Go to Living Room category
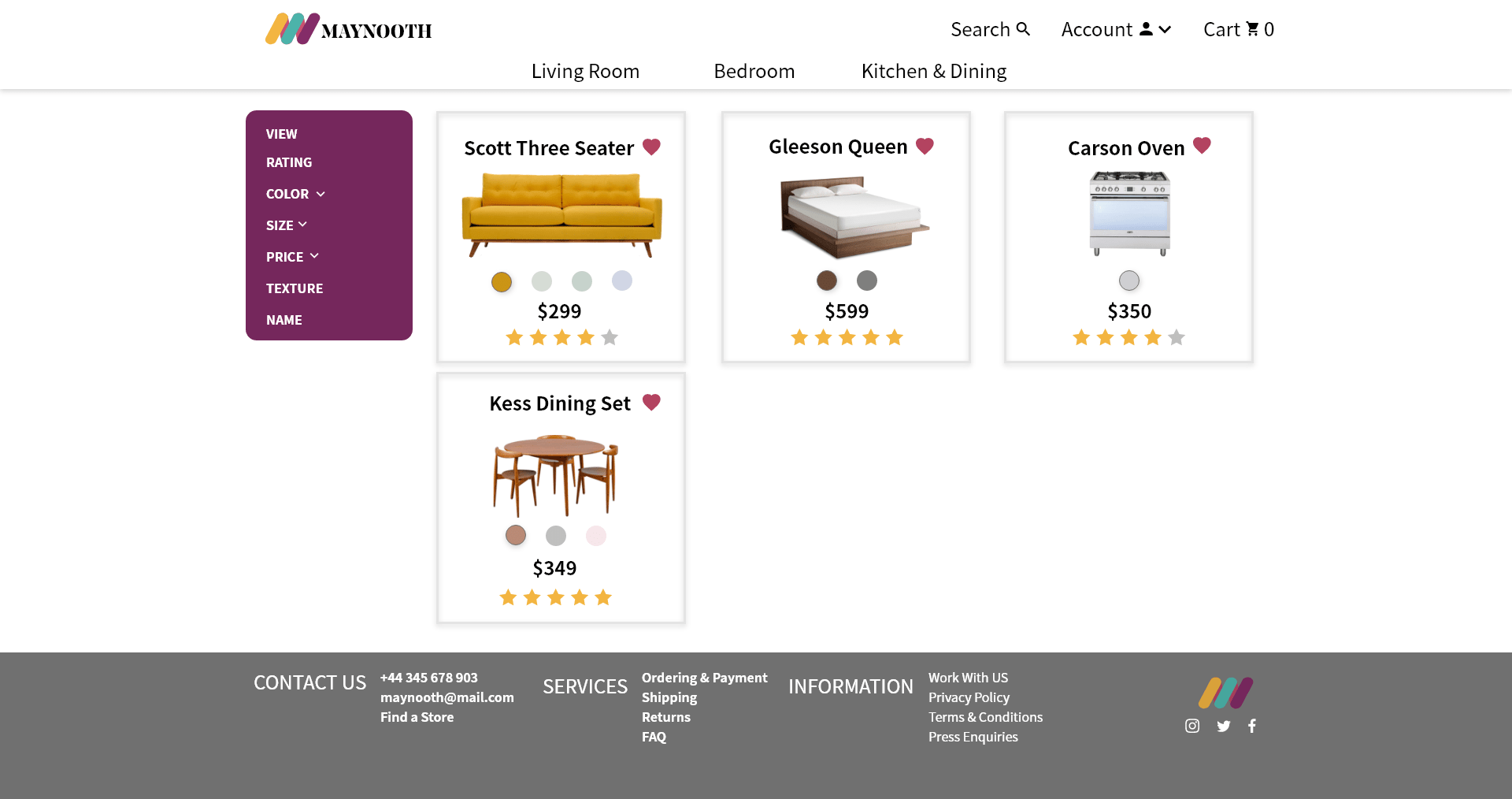Viewport: 1512px width, 799px height. click(585, 71)
